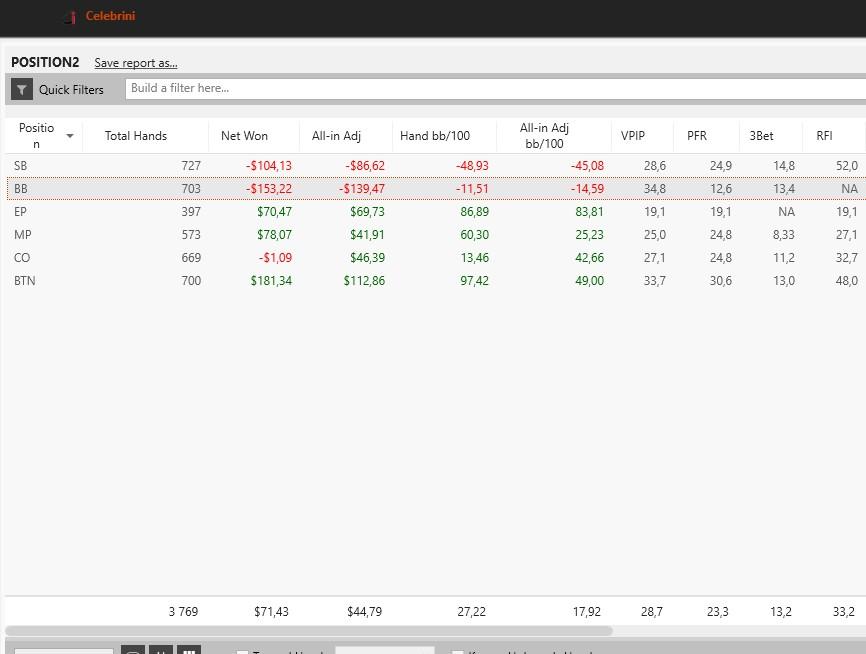This screenshot has height=654, width=866.
Task: Click the player icon beside Celebrini
Action: (69, 17)
